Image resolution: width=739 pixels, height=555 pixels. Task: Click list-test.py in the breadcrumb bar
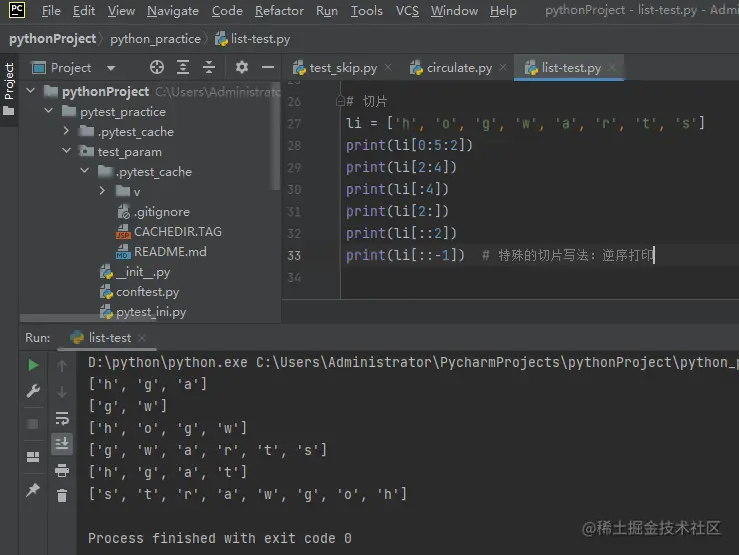[x=252, y=39]
